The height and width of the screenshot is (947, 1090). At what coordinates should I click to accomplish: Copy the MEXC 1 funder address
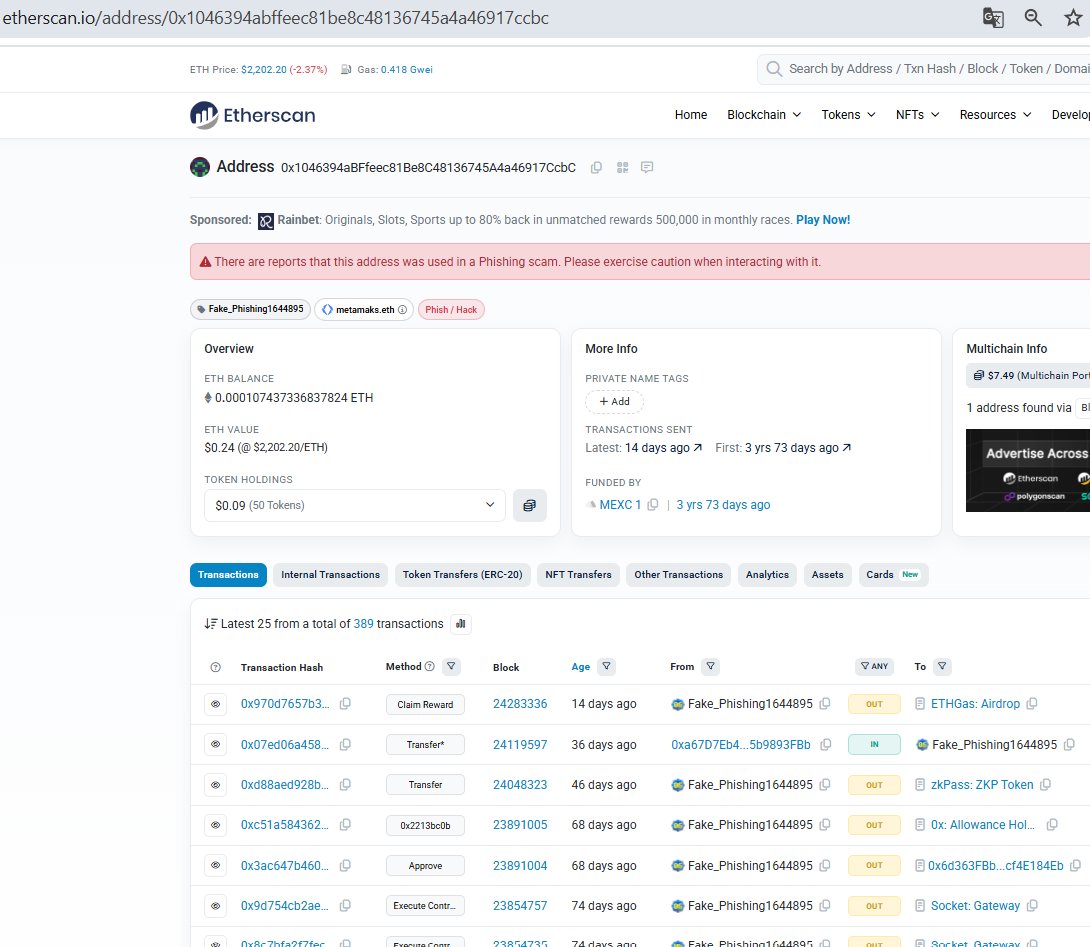point(652,505)
